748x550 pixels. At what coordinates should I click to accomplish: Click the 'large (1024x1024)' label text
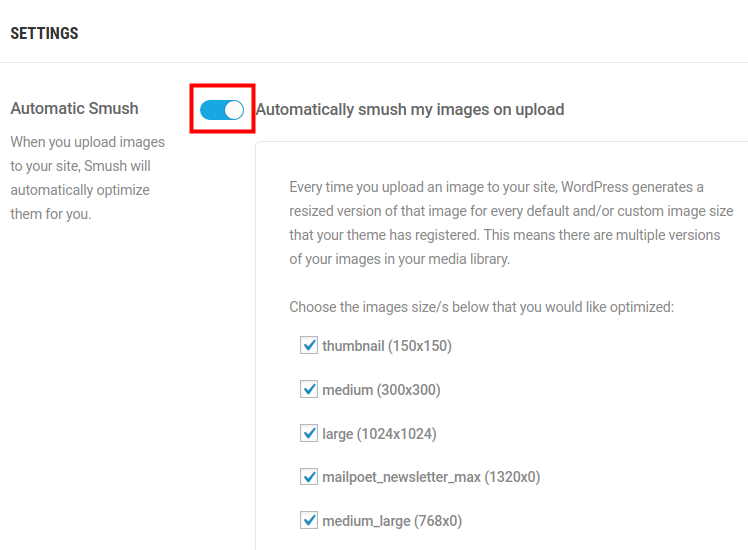379,434
